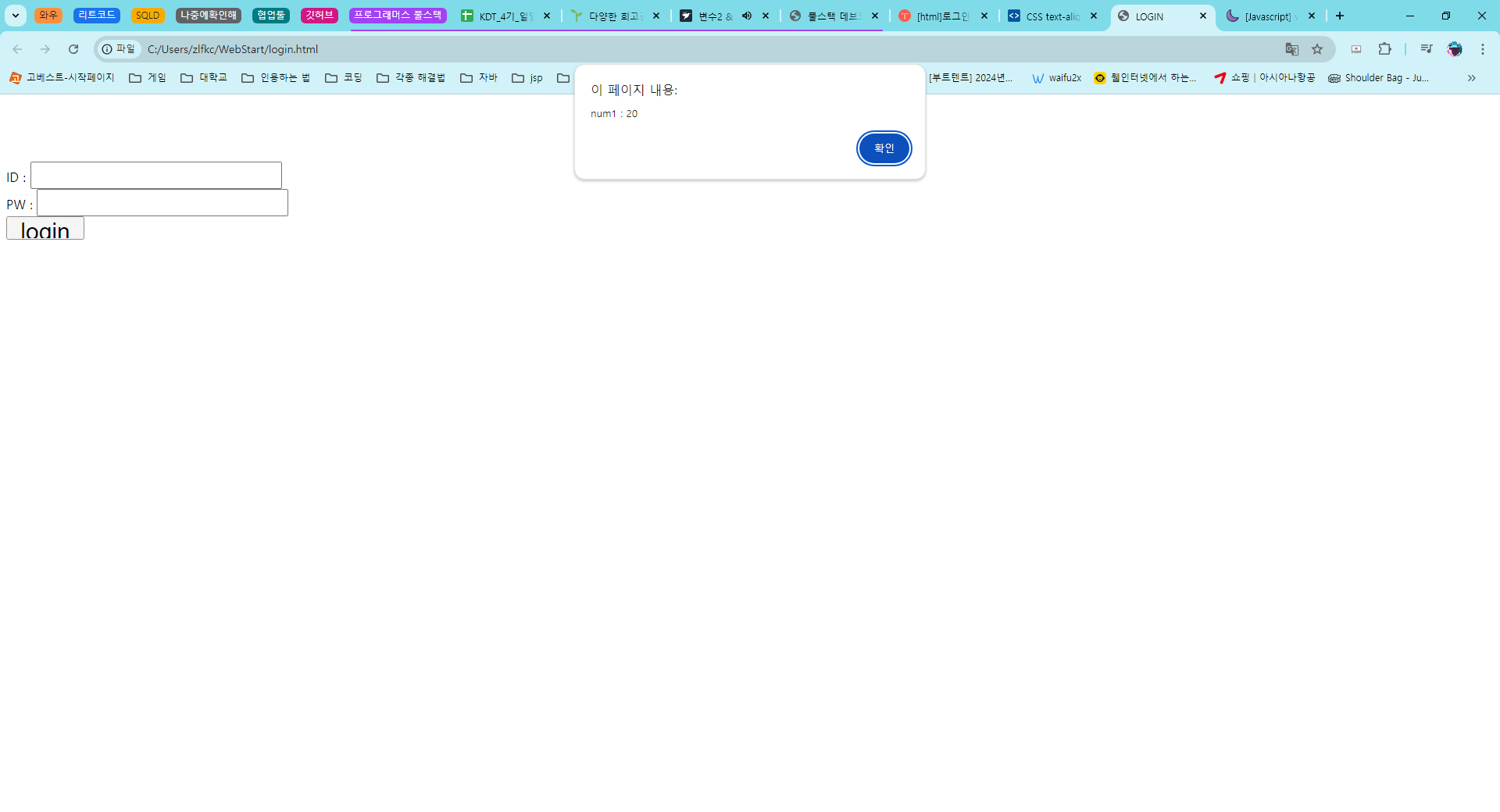The image size is (1500, 812).
Task: Click the extension icon left of puzzle icon
Action: click(x=1356, y=49)
